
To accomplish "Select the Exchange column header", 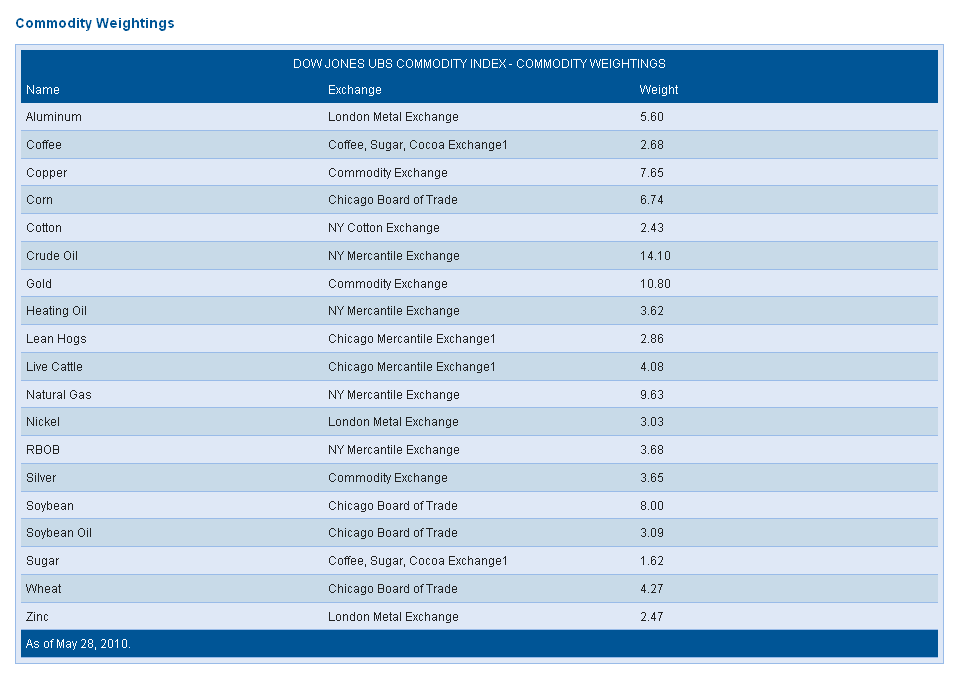I will 355,90.
